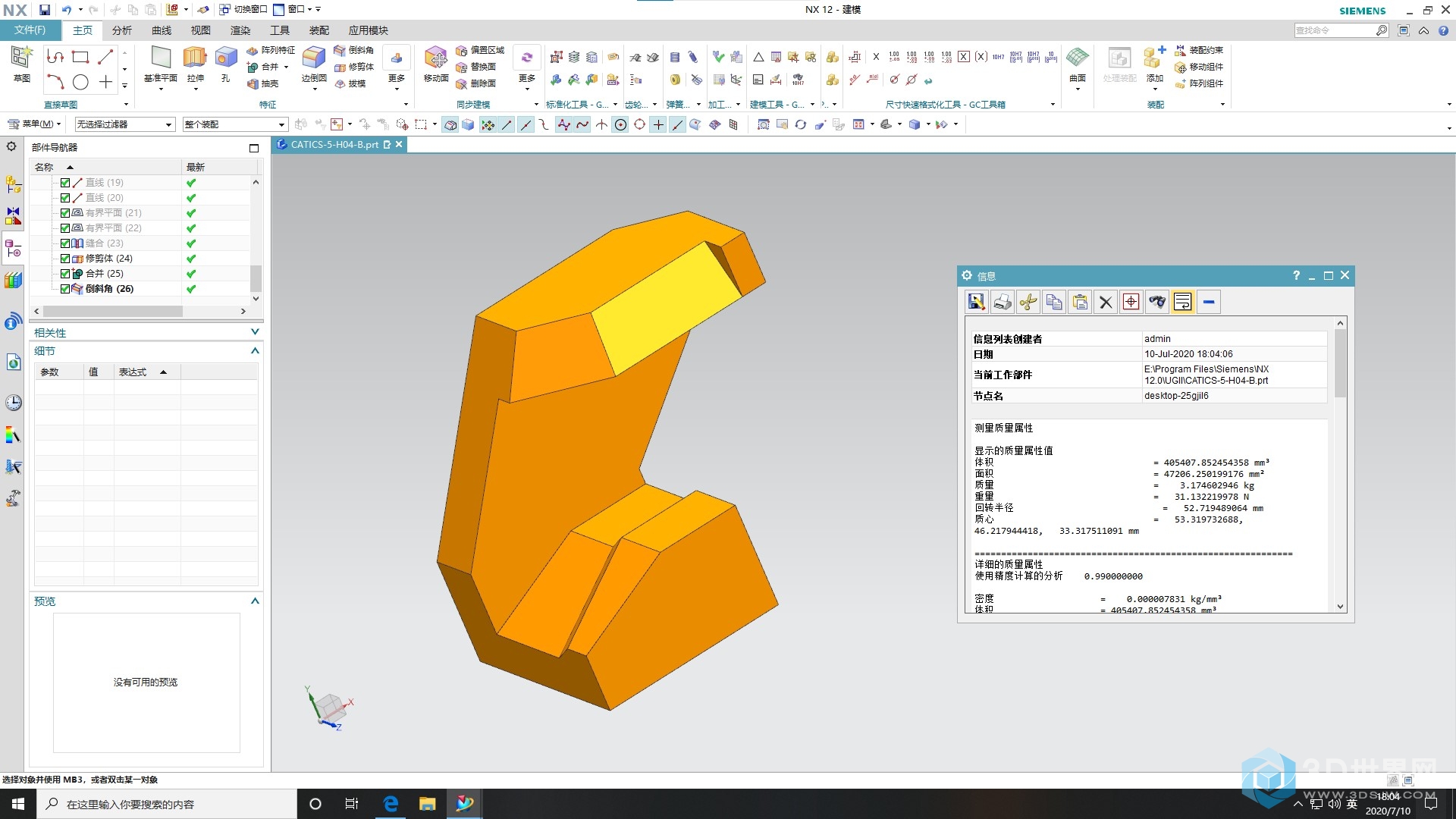This screenshot has width=1456, height=819.
Task: Click 移动组件 move component
Action: pyautogui.click(x=1199, y=67)
